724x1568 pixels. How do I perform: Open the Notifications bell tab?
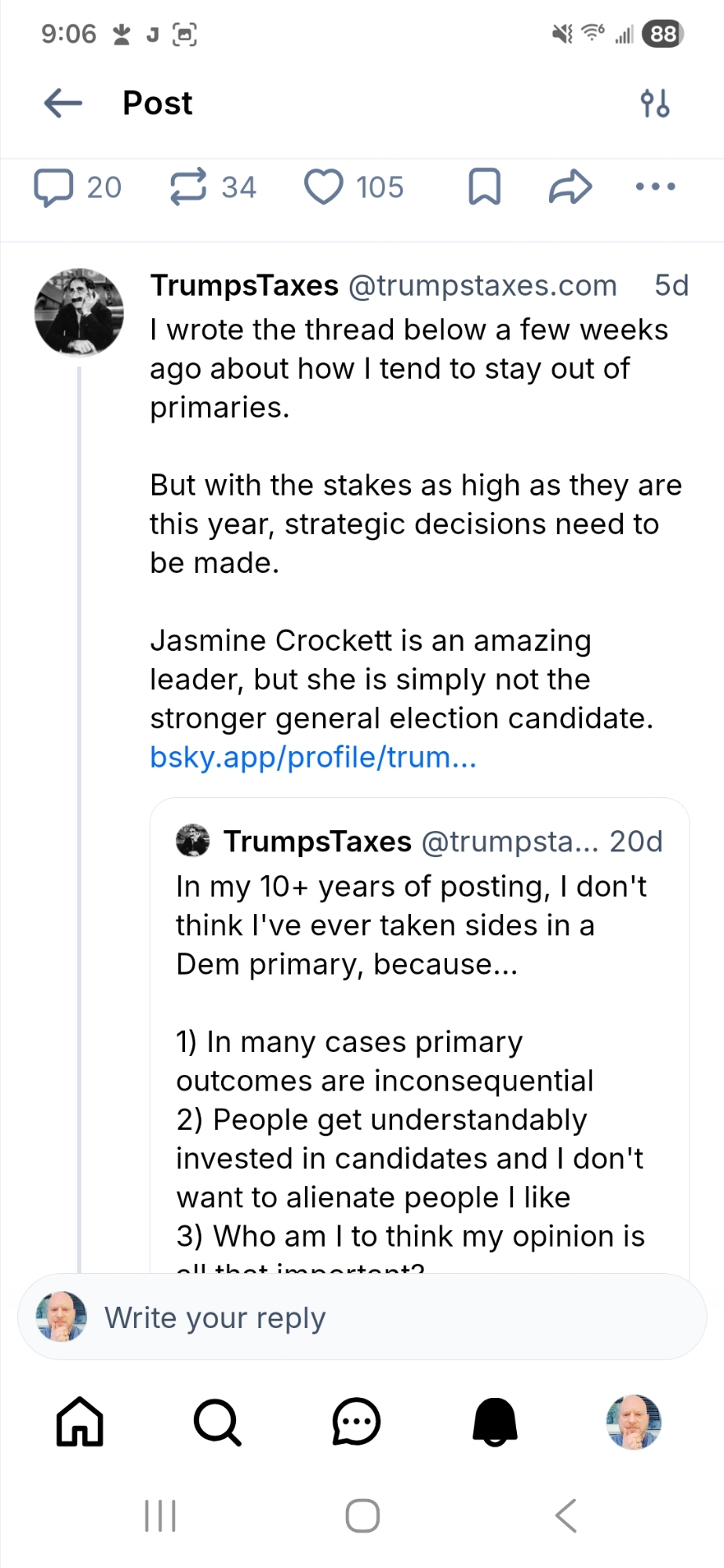pos(495,1421)
